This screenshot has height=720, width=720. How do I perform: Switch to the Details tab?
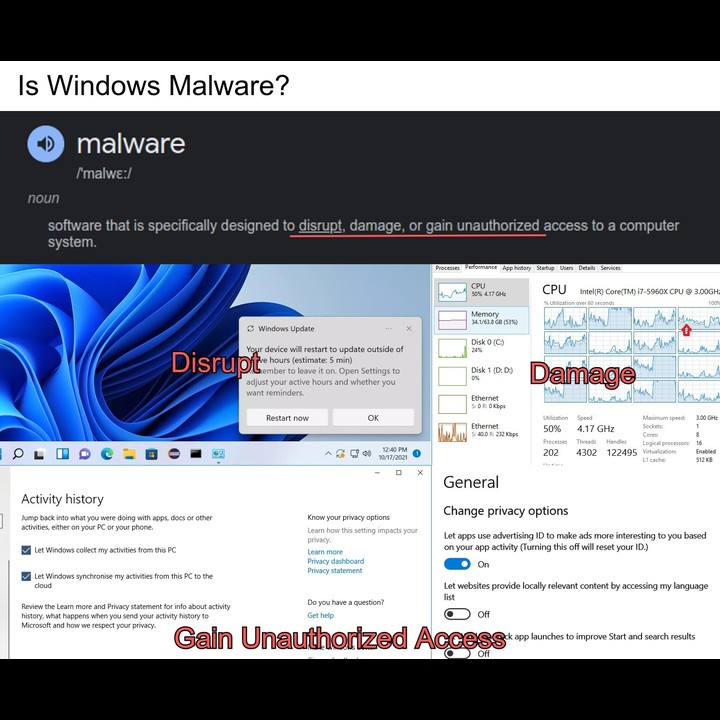tap(587, 268)
